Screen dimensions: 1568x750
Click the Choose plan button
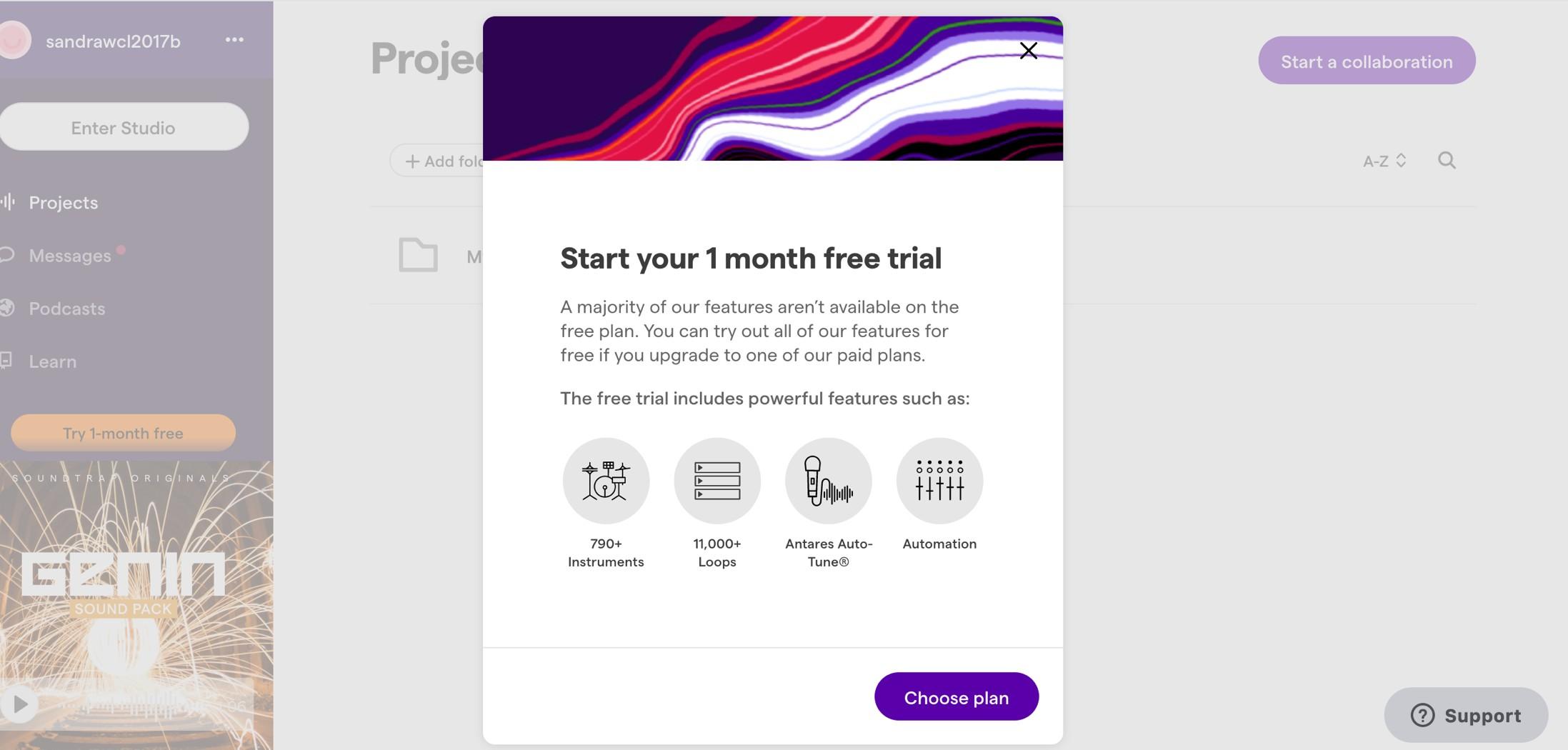[x=957, y=696]
